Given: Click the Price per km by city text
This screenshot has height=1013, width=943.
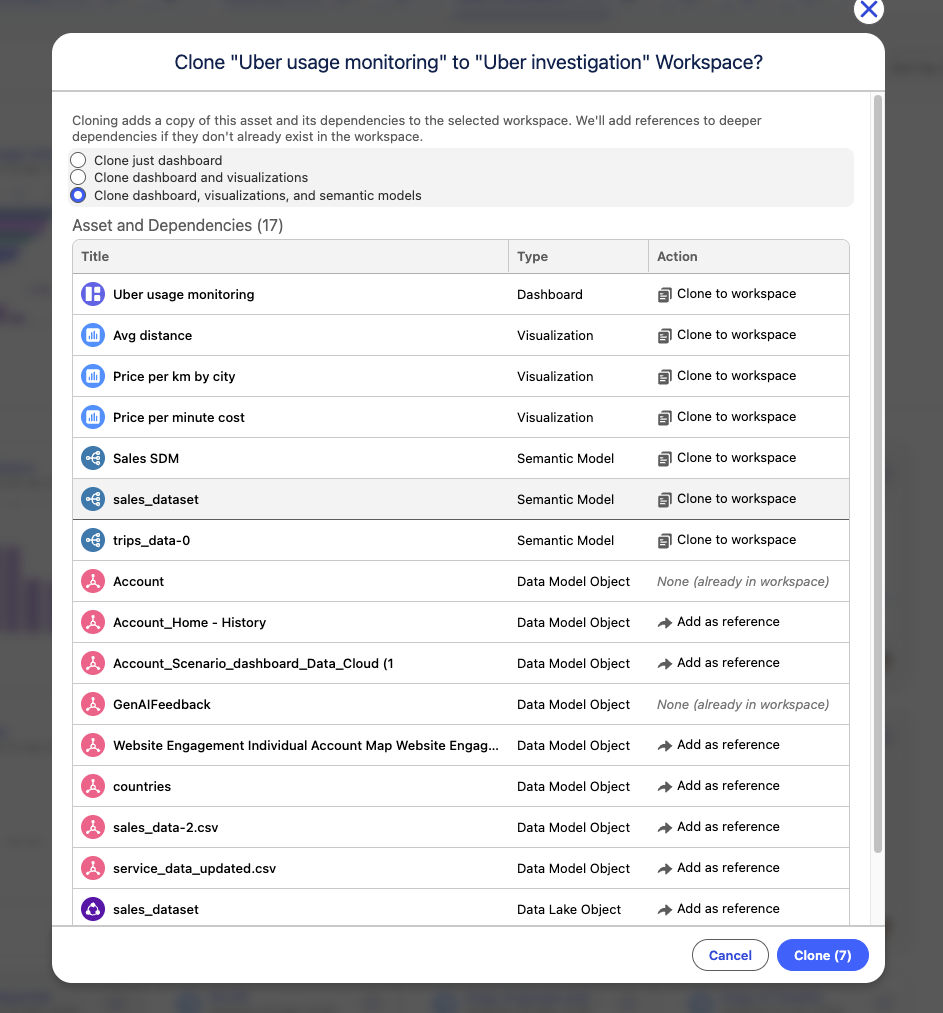Looking at the screenshot, I should (174, 377).
